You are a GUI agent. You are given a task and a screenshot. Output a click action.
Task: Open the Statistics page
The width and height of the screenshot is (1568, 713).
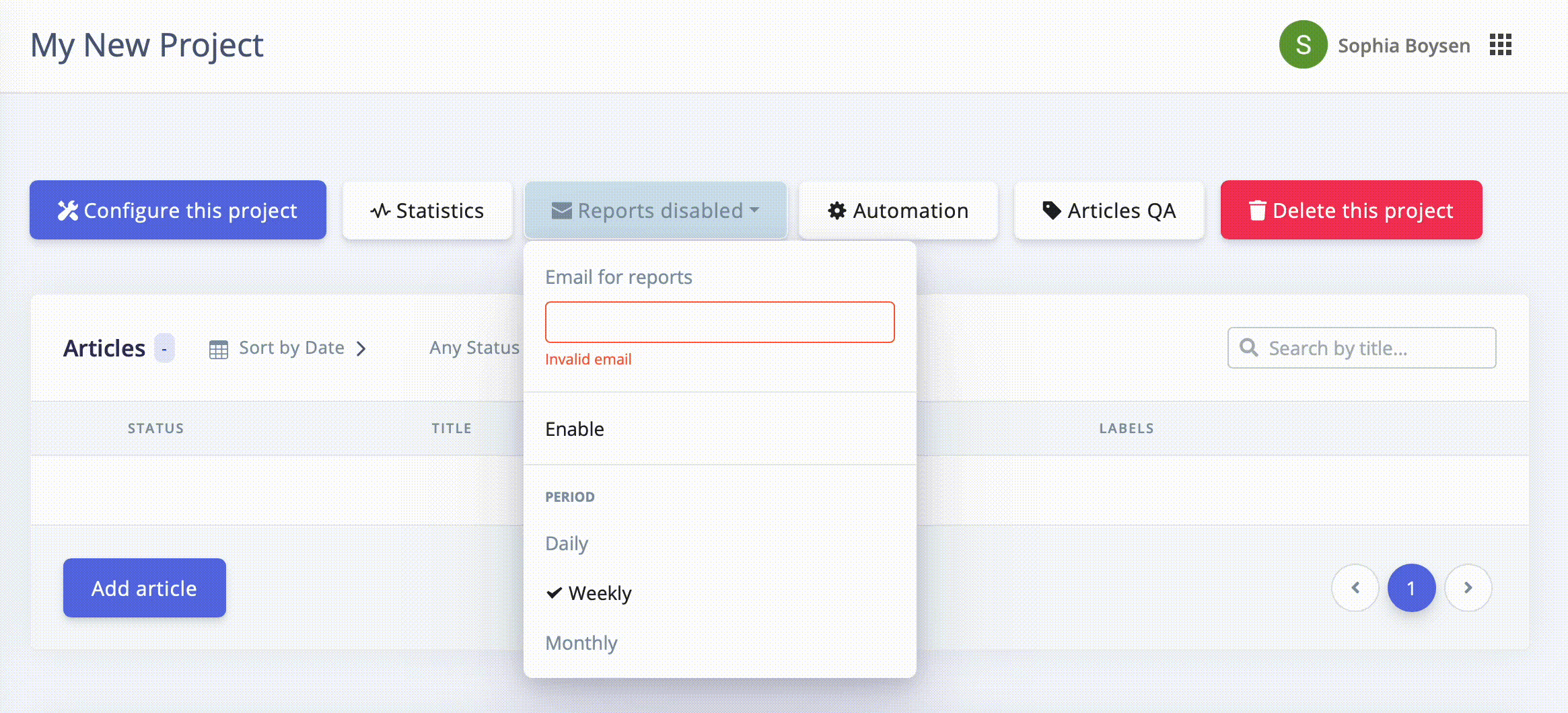[427, 211]
